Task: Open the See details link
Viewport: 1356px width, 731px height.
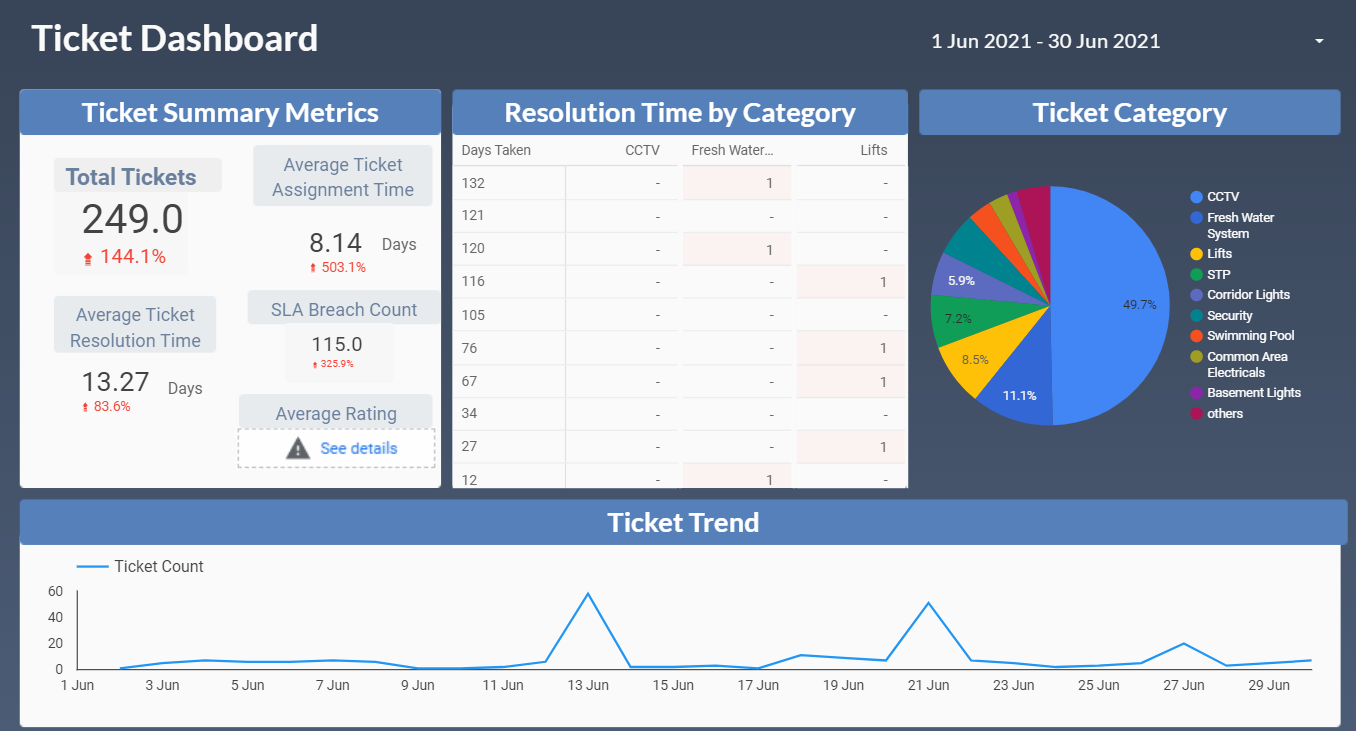Action: point(358,449)
